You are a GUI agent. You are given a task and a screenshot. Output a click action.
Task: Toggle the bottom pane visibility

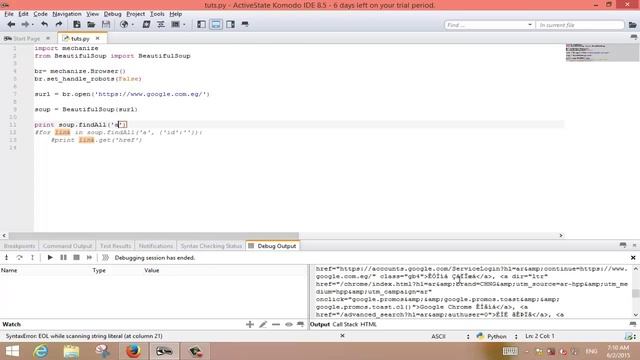216,24
